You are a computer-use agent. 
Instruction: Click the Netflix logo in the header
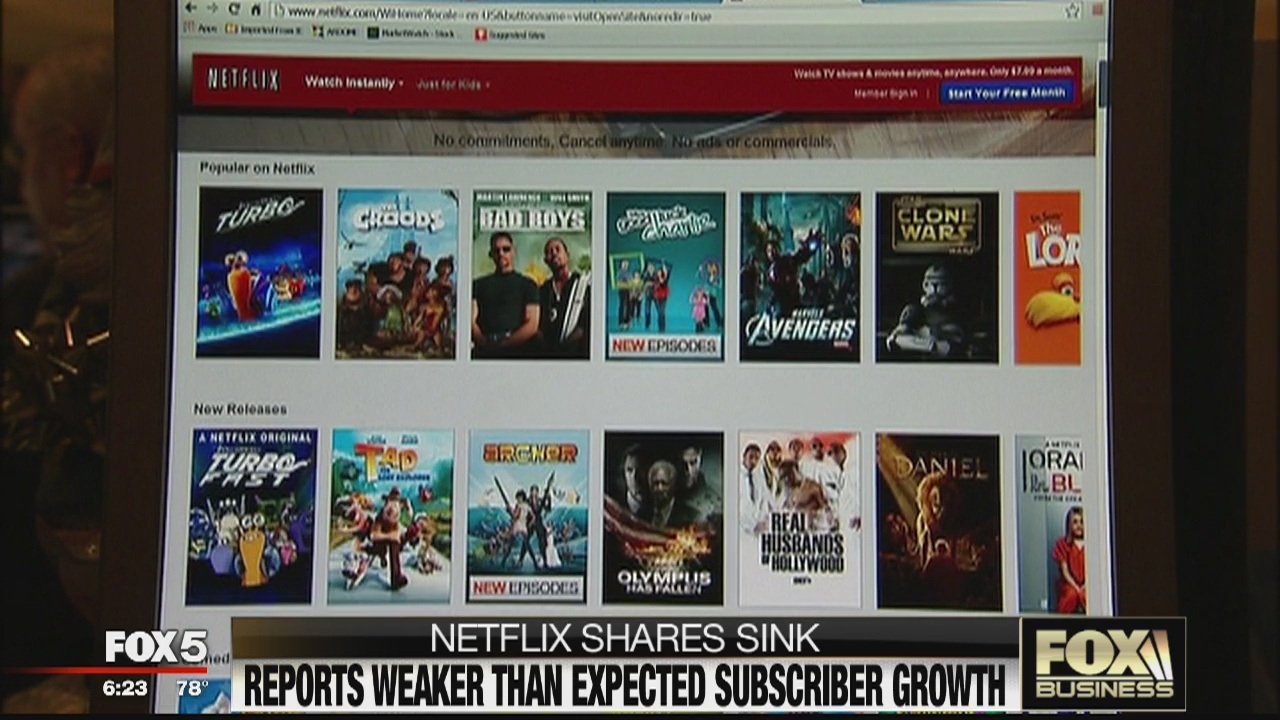click(x=245, y=82)
